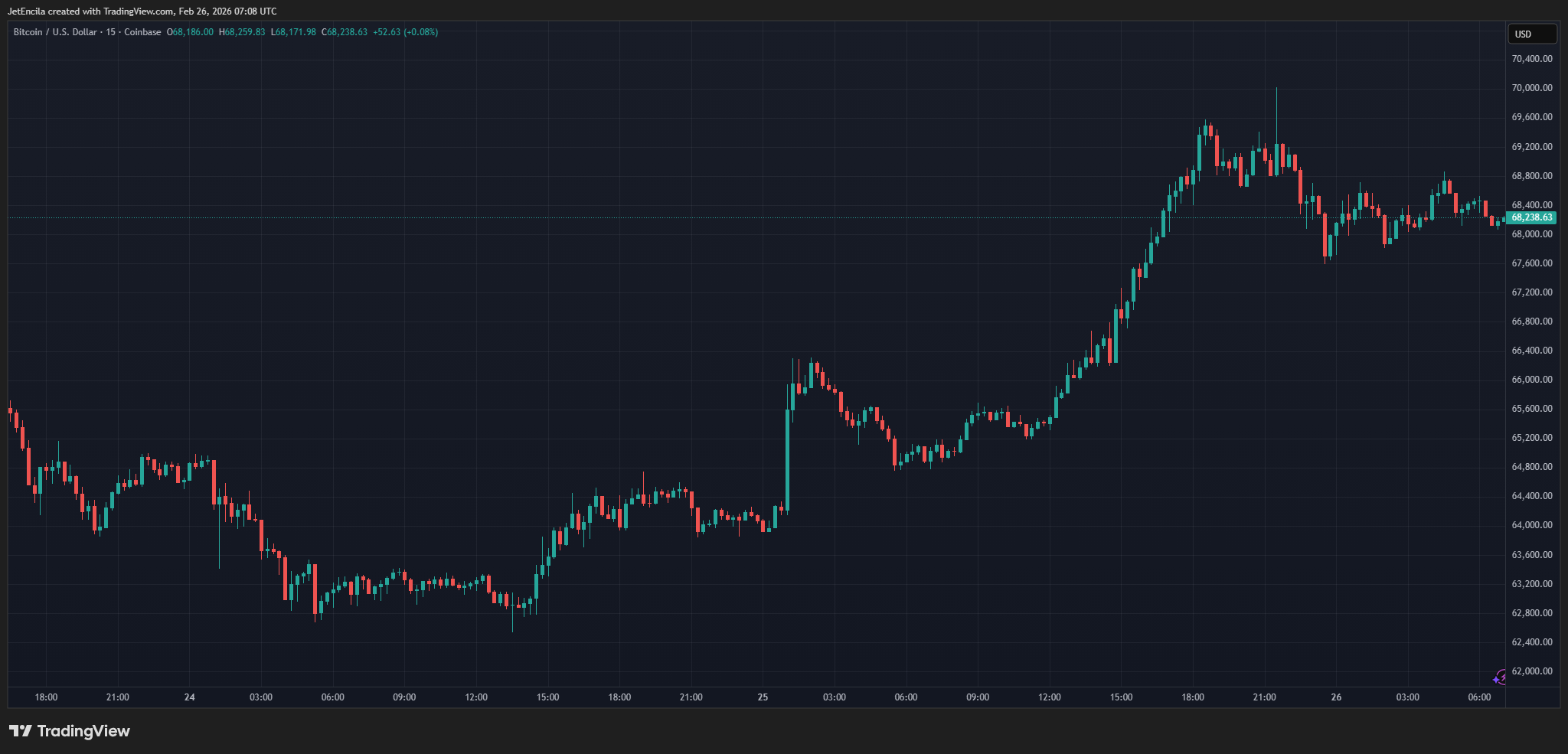Screen dimensions: 1568x754
Task: Click the date 24 on the time axis
Action: coord(190,697)
